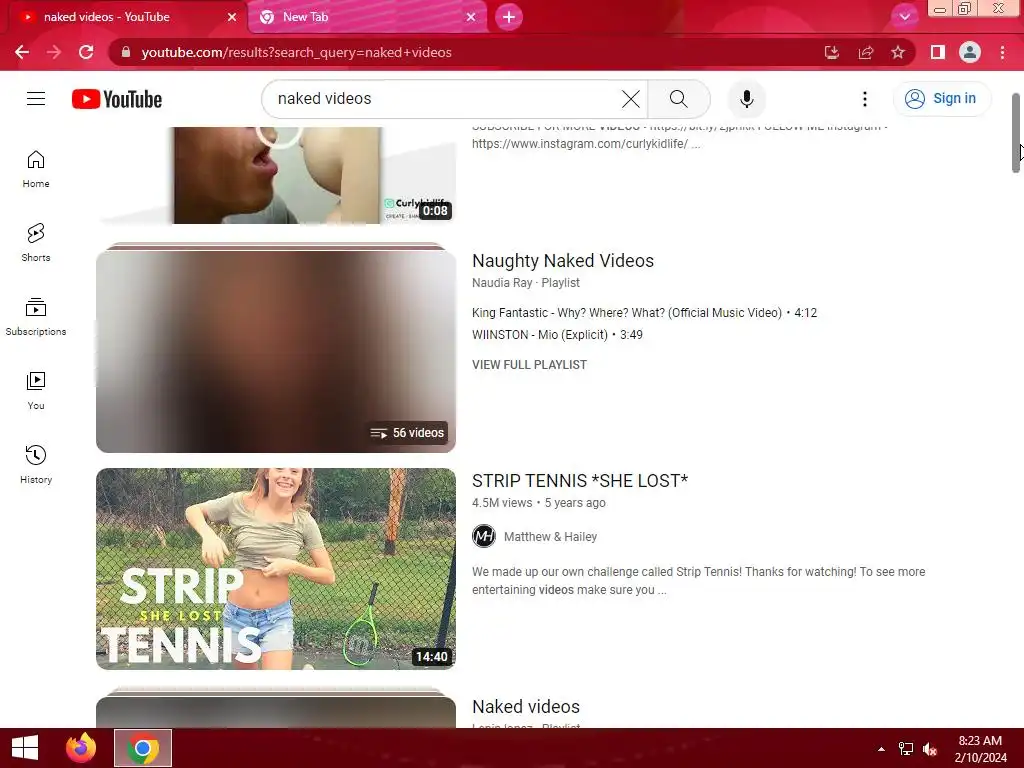This screenshot has height=768, width=1024.
Task: Open the Naughty Naked Videos playlist title
Action: pyautogui.click(x=563, y=261)
